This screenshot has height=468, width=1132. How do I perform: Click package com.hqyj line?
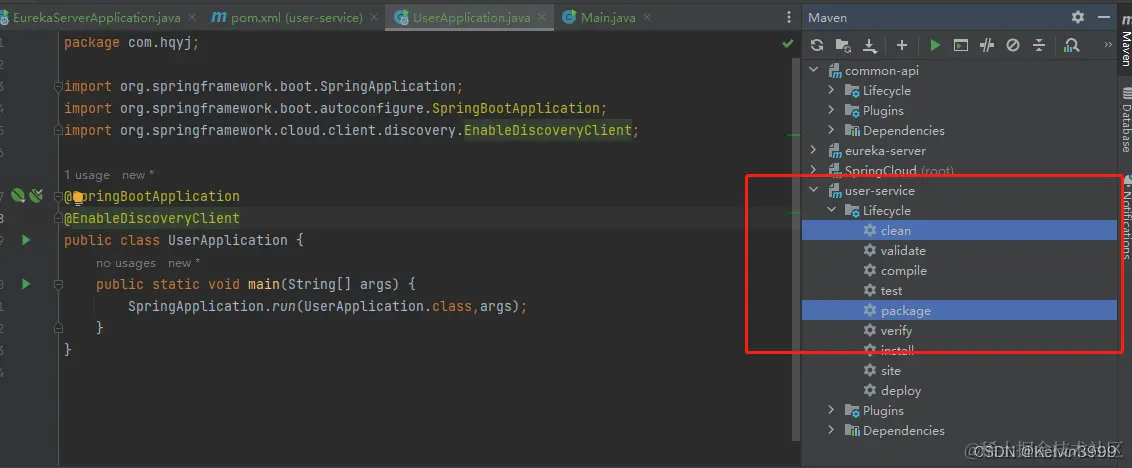point(131,43)
